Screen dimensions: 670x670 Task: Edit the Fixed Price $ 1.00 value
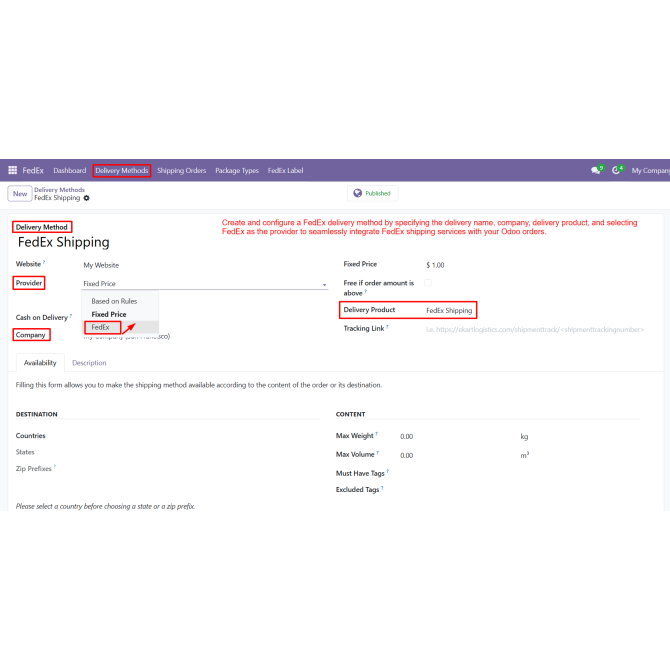(x=435, y=265)
